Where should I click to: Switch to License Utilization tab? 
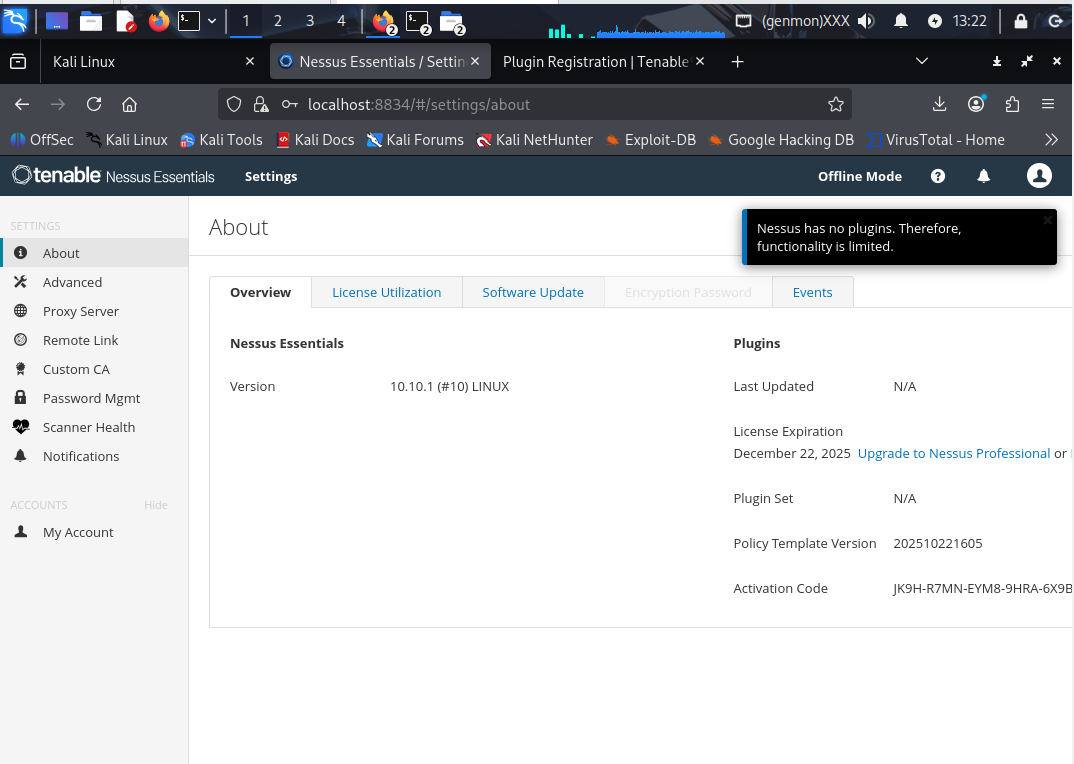(386, 293)
